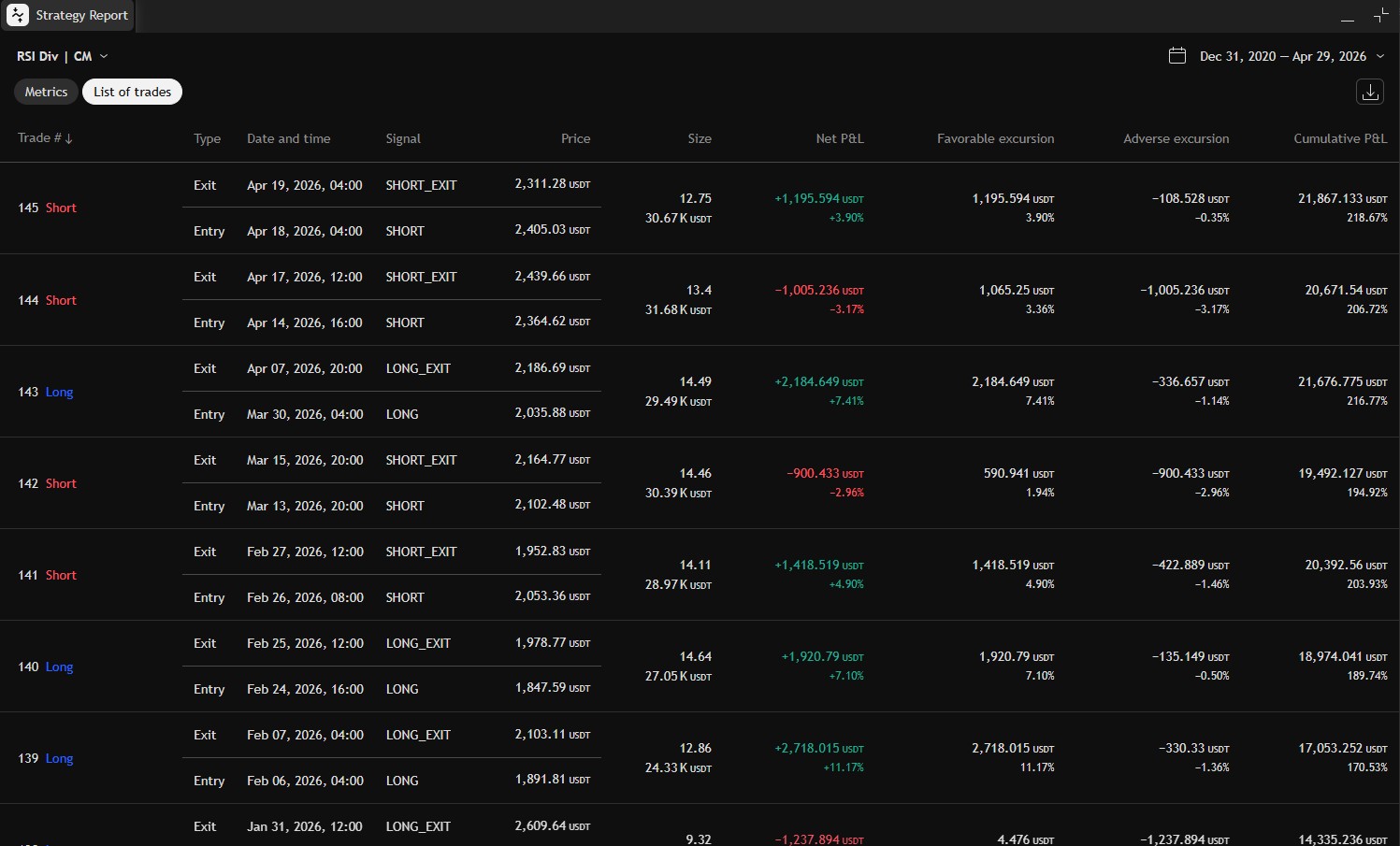Image resolution: width=1400 pixels, height=846 pixels.
Task: Click the Net P&L column header
Action: 840,138
